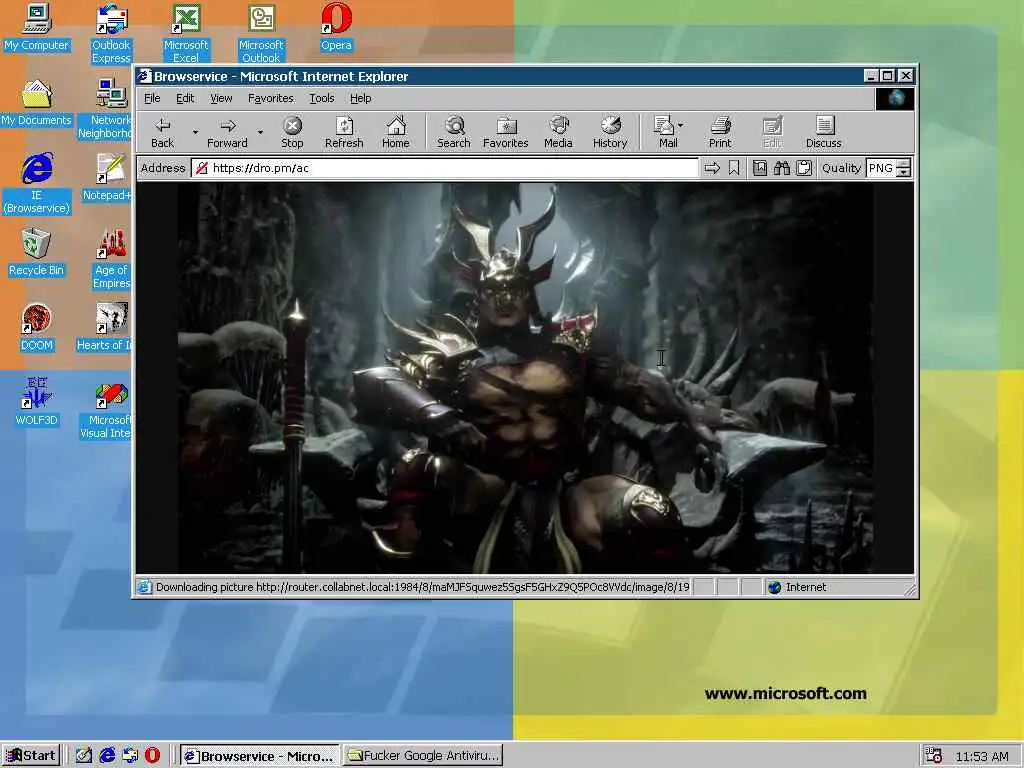This screenshot has height=768, width=1024.
Task: Print the current page
Action: pos(720,133)
